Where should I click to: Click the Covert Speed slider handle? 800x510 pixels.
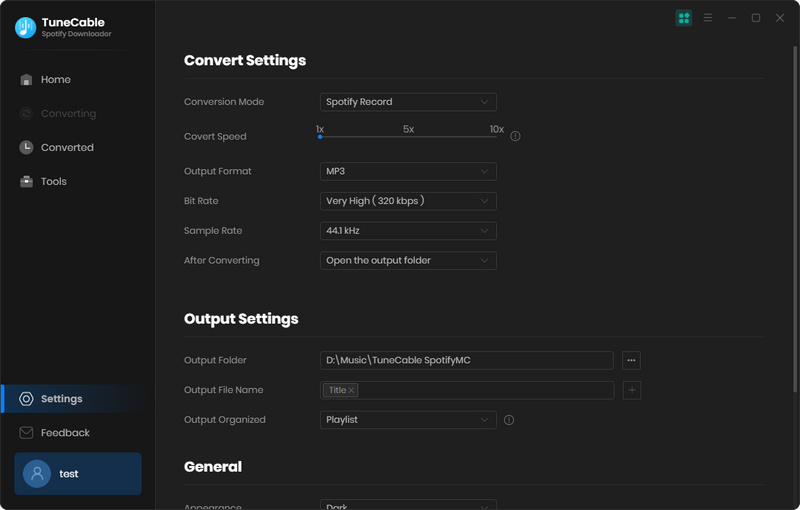320,137
